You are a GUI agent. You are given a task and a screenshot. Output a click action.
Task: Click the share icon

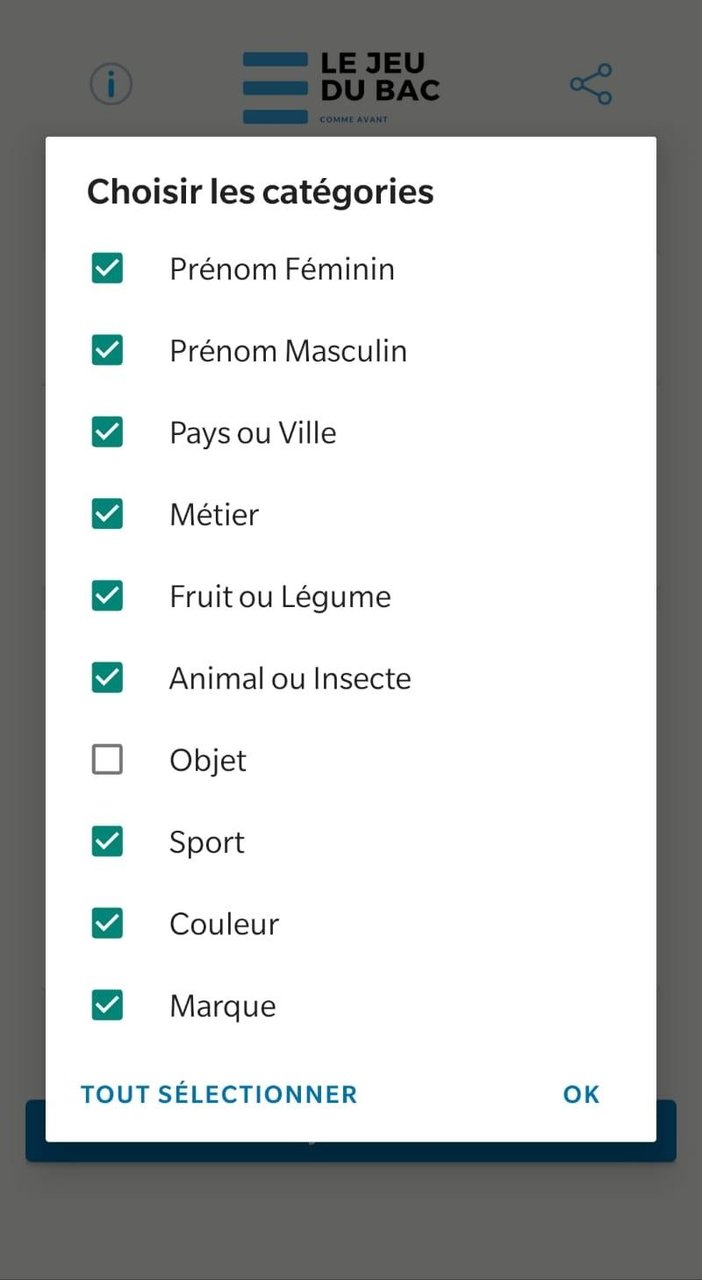click(x=590, y=84)
